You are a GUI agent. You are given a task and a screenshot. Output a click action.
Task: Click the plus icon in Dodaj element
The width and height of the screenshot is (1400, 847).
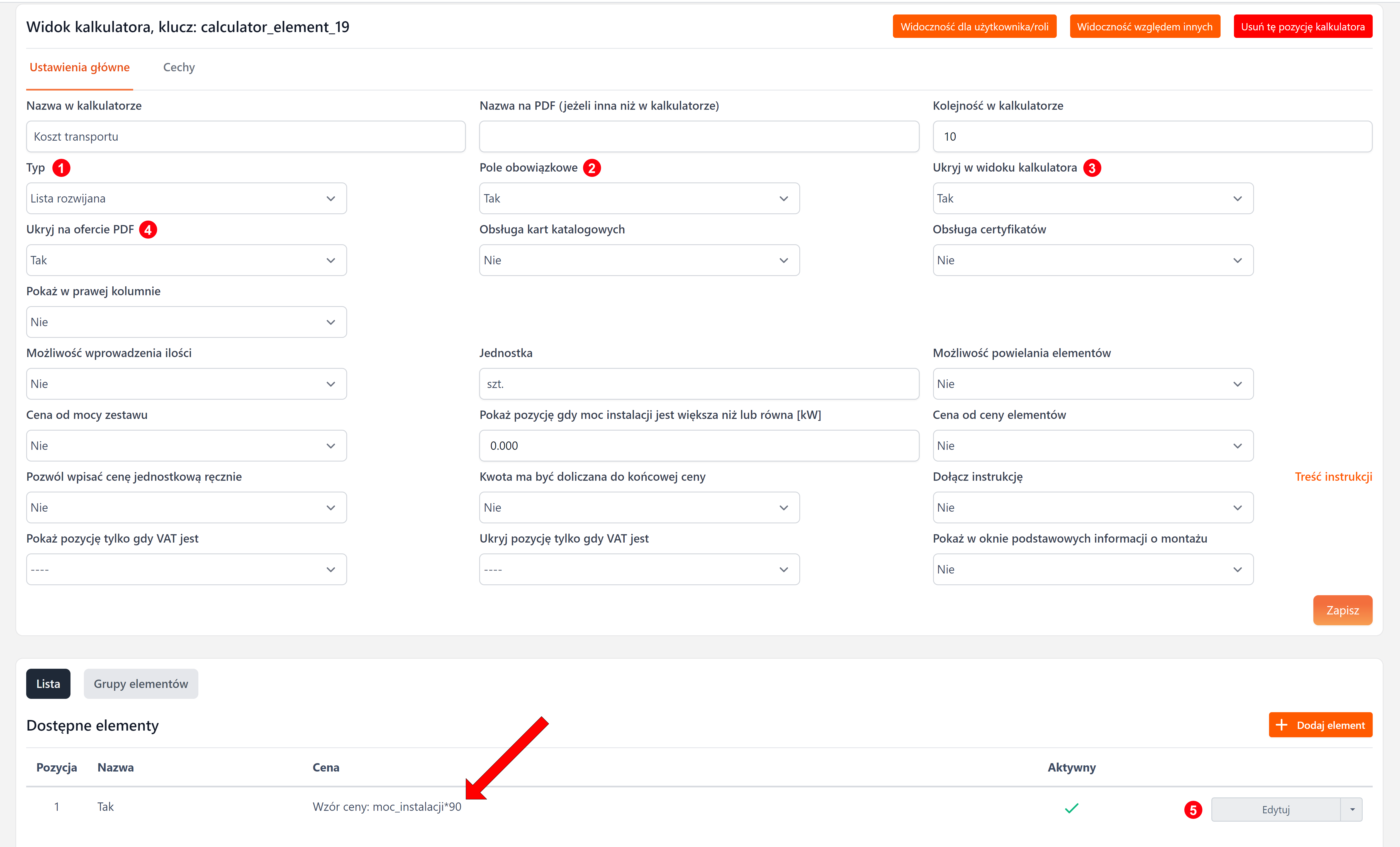1281,725
